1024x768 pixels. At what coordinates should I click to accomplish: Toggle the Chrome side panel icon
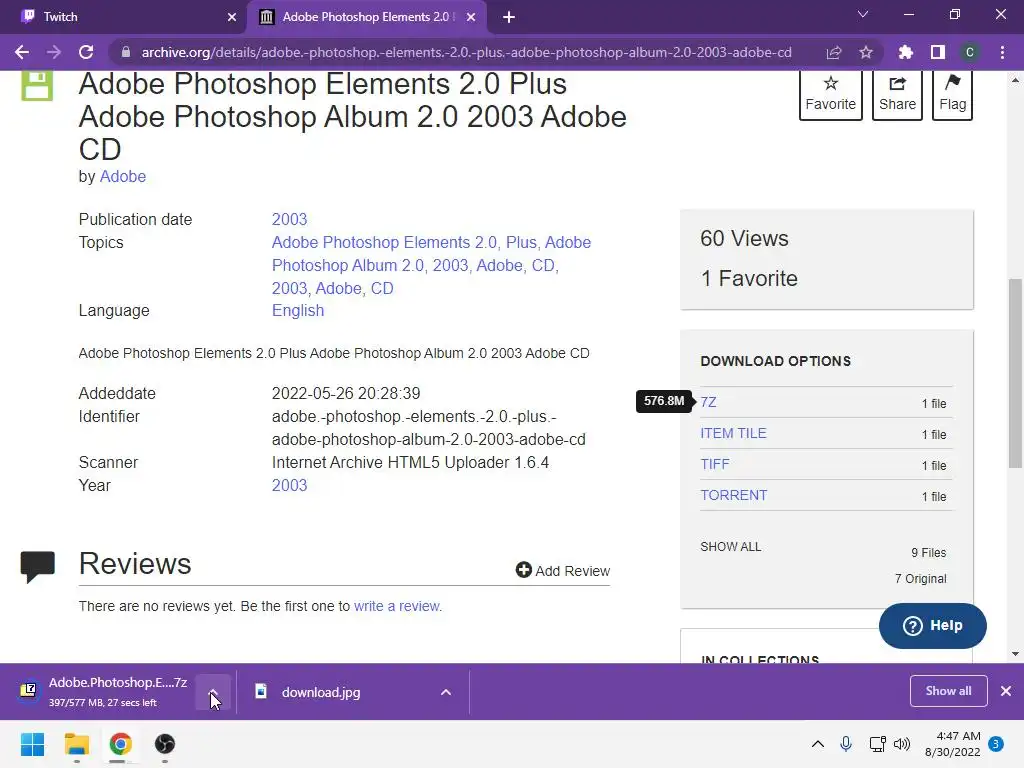(938, 52)
